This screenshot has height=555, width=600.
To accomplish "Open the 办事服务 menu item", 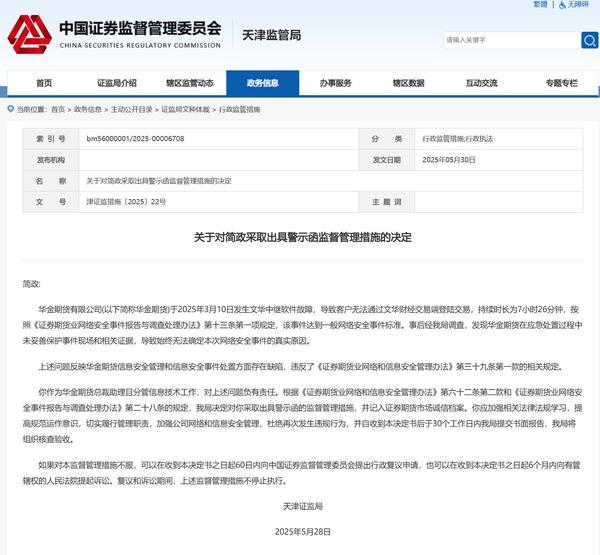I will (336, 83).
